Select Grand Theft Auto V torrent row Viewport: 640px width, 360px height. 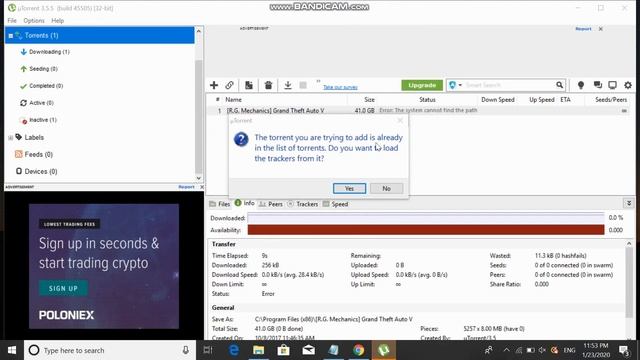point(418,110)
